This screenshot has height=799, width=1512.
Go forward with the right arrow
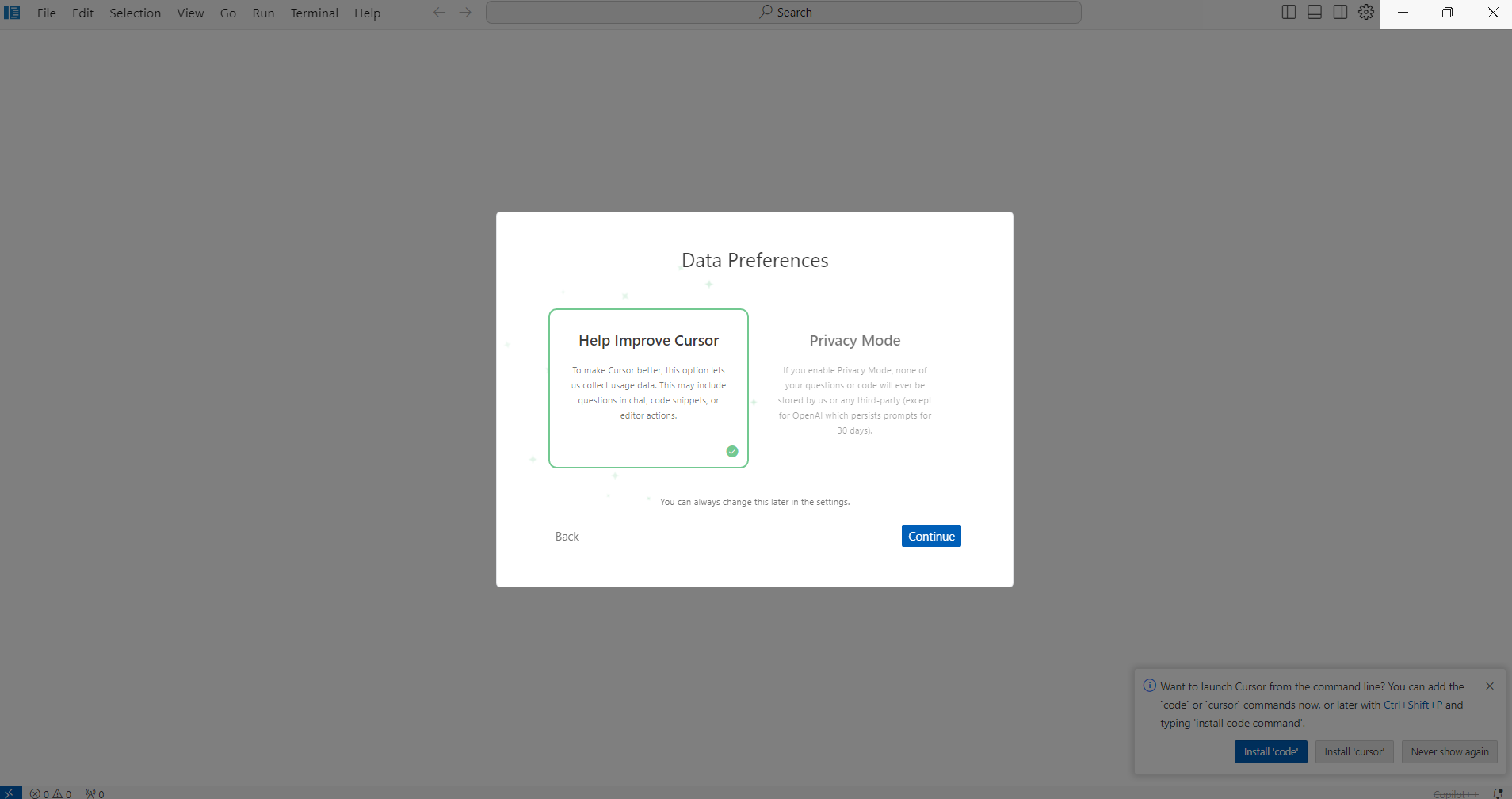(465, 13)
